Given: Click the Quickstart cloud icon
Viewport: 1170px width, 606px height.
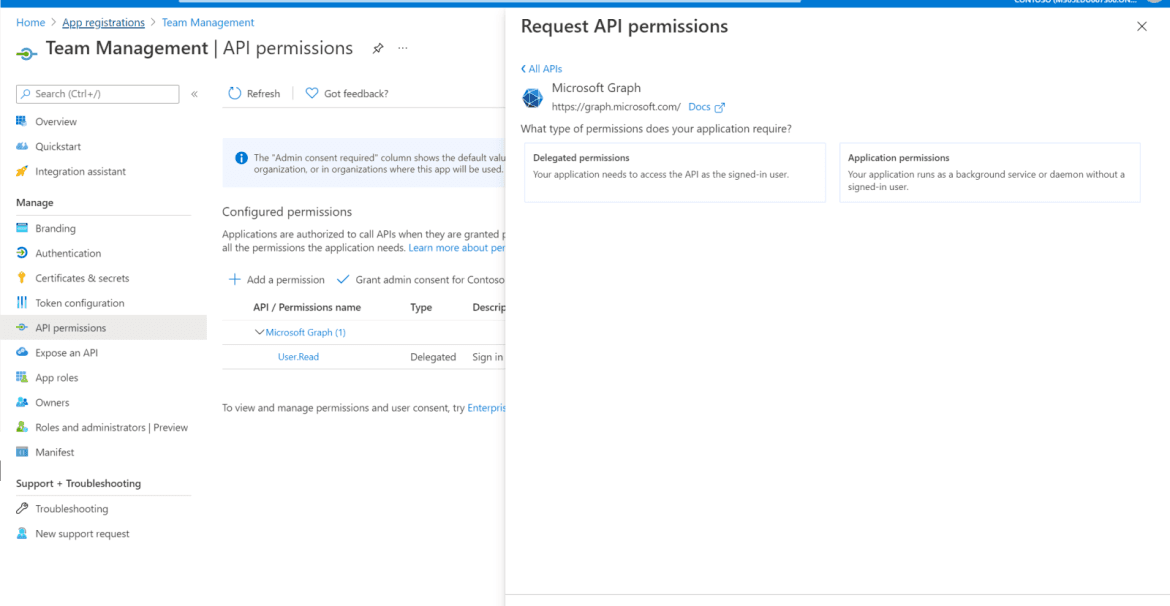Looking at the screenshot, I should tap(22, 146).
